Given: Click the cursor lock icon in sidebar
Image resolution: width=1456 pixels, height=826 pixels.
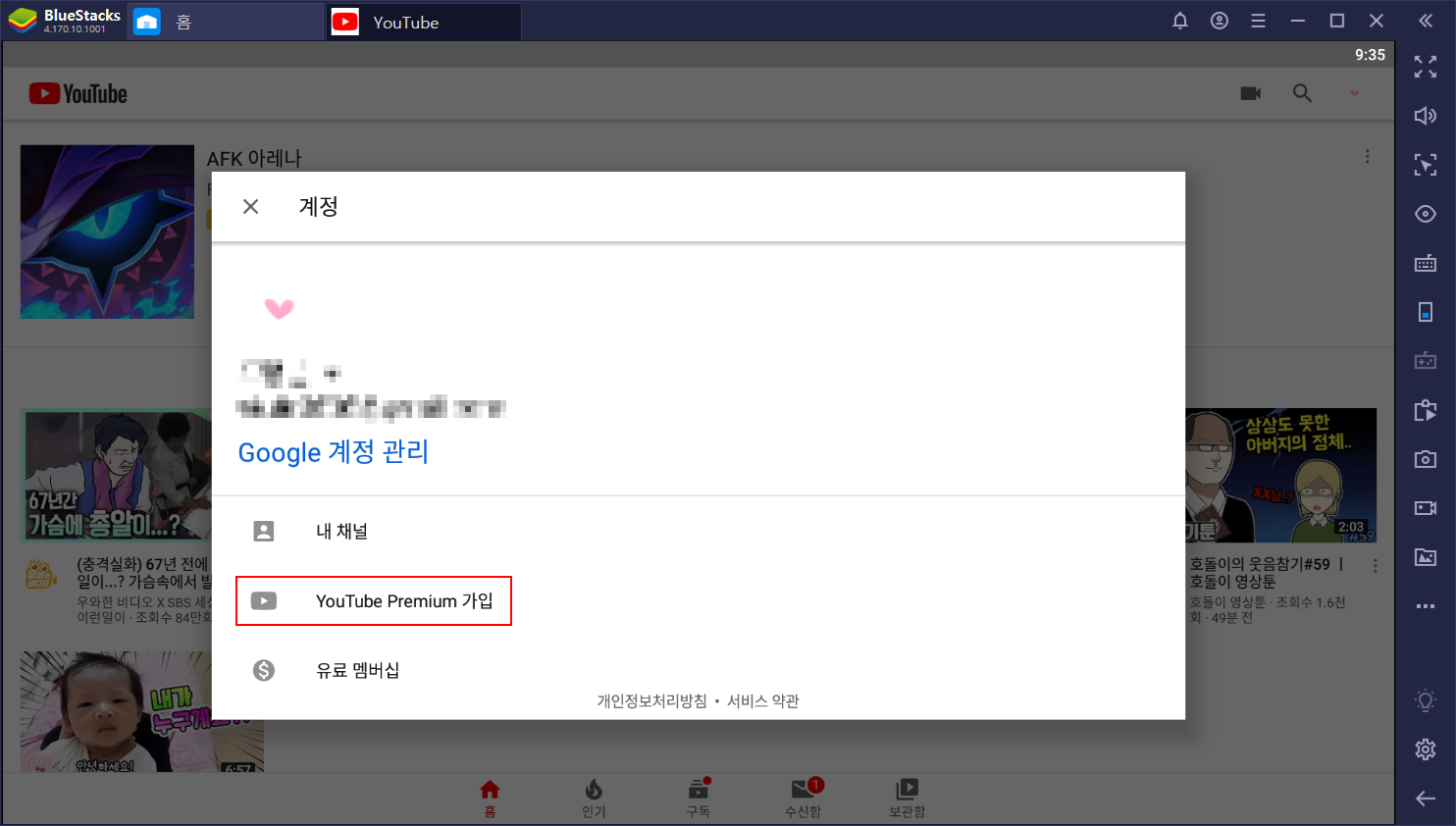Looking at the screenshot, I should coord(1426,165).
